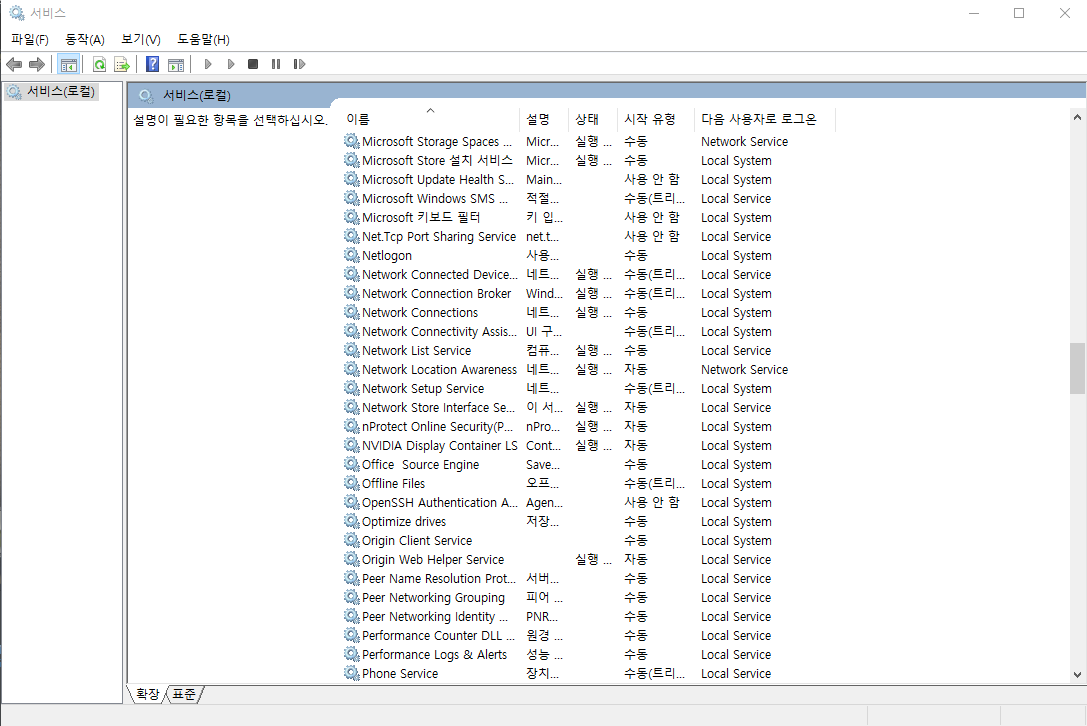Screen dimensions: 1087x726
Task: Click the scrollbar up arrow
Action: pos(1077,117)
